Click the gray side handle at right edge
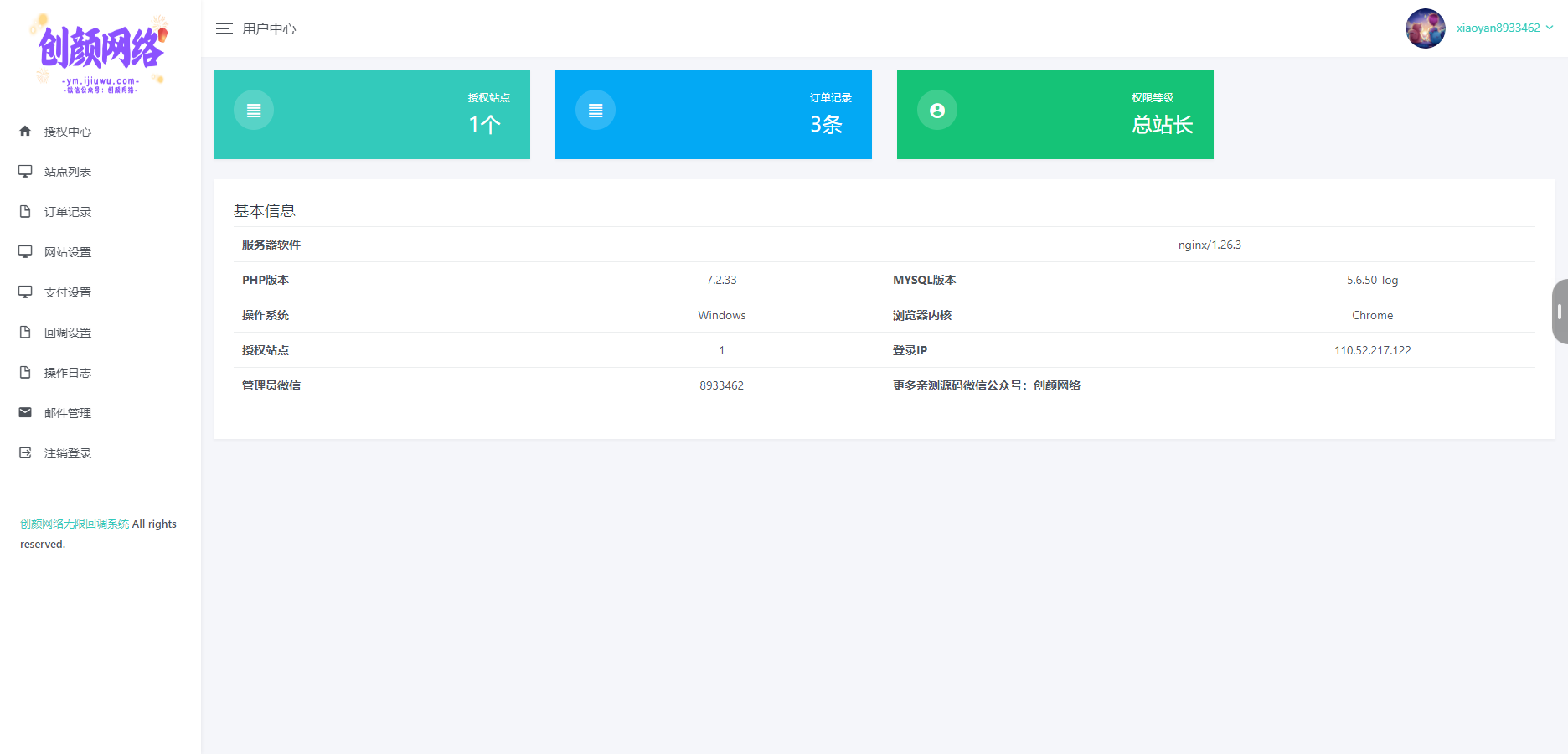Screen dimensions: 1568x754 point(1560,312)
